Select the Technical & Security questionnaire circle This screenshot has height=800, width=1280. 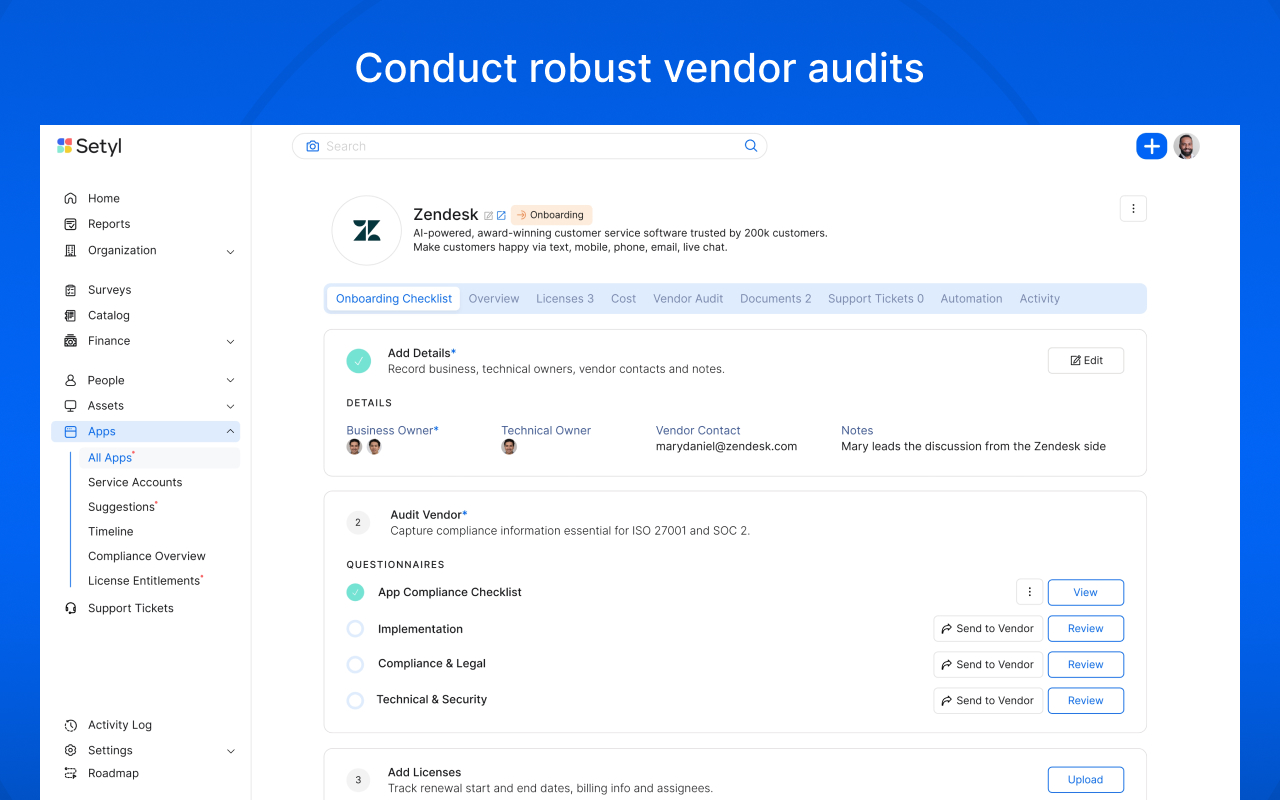point(355,700)
